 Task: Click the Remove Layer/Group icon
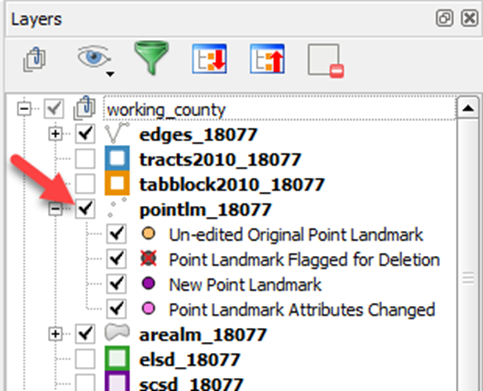[326, 61]
